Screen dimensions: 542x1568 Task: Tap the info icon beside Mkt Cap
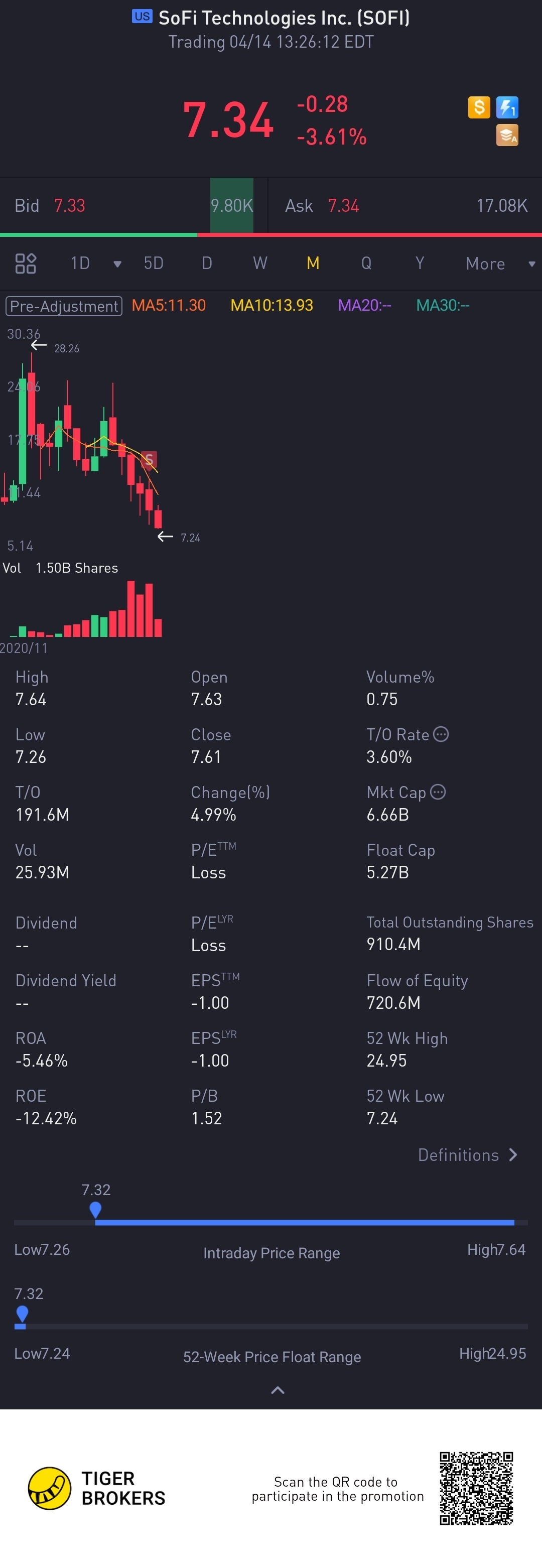[x=438, y=792]
